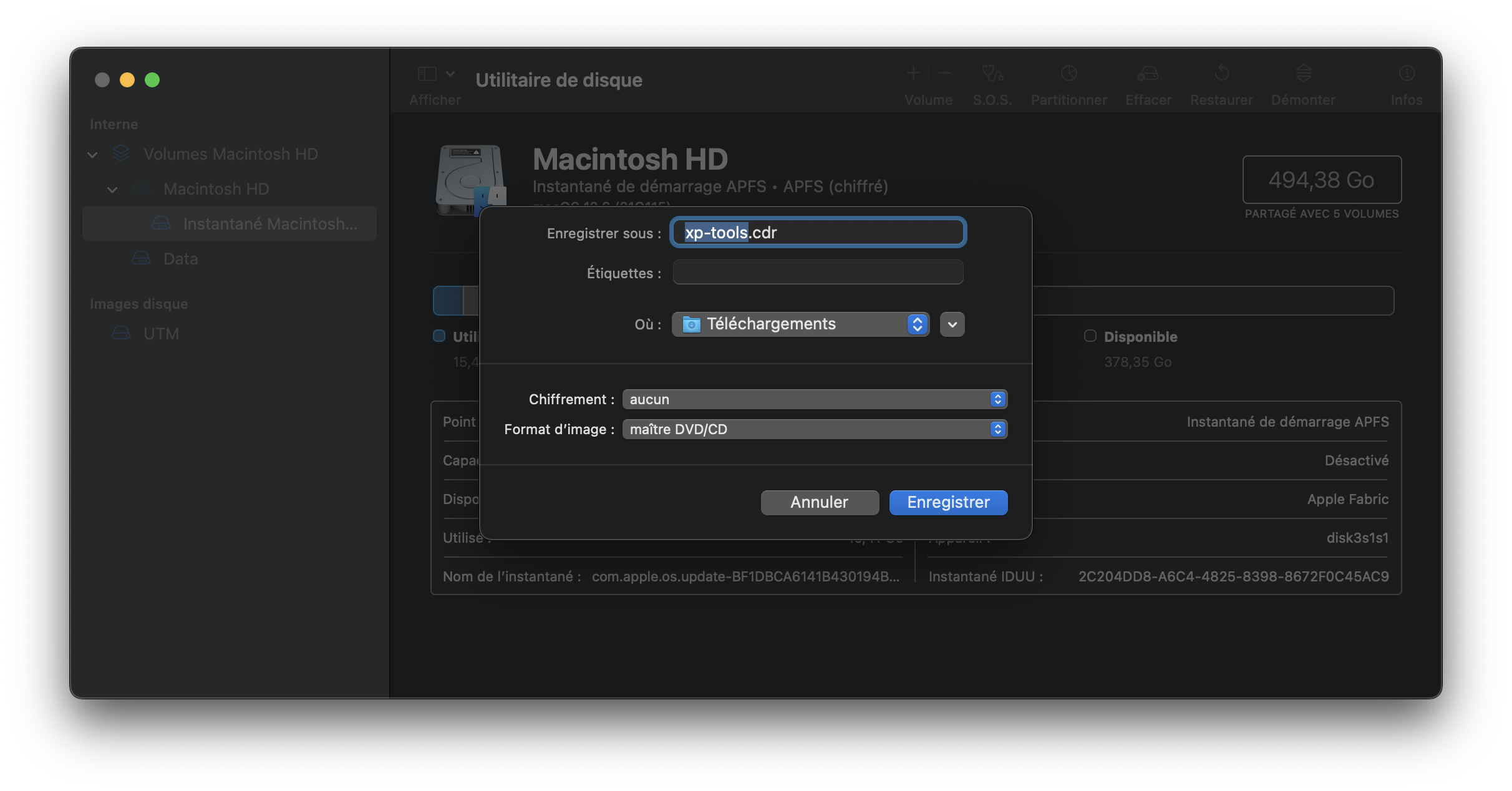
Task: Click the green zoom window button
Action: pyautogui.click(x=152, y=80)
